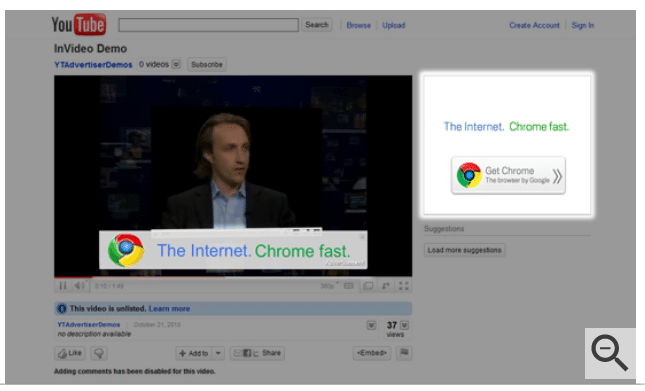Open the YTAdvertiserDemos link in the description box
Image resolution: width=645 pixels, height=391 pixels.
[x=89, y=324]
